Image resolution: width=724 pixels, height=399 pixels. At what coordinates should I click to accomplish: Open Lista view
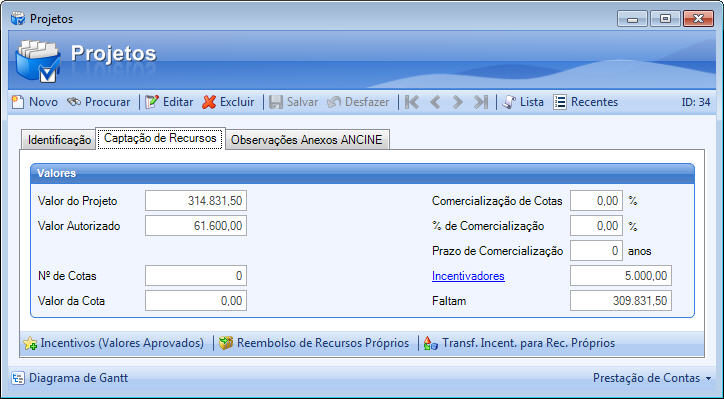tap(523, 102)
